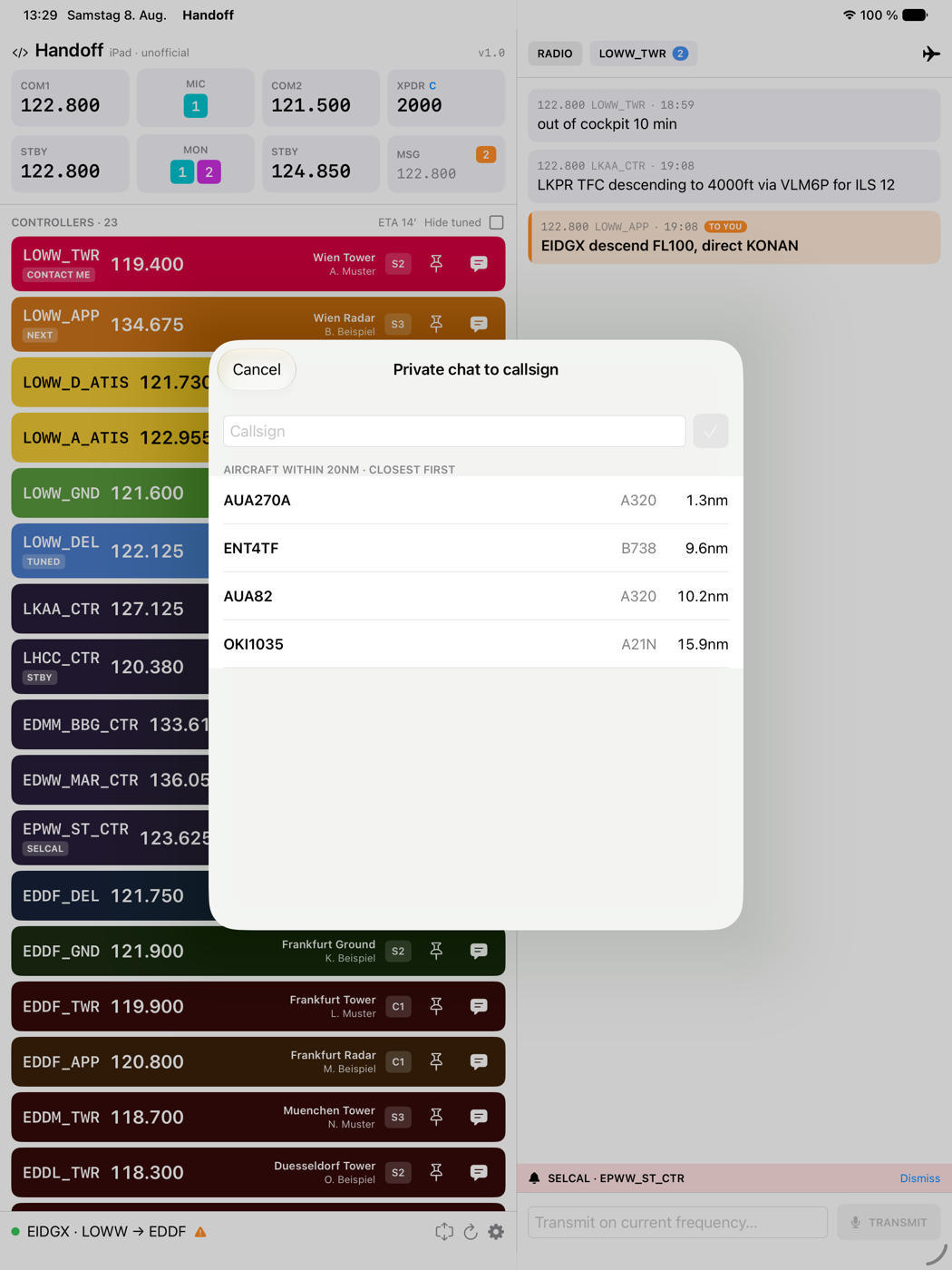The width and height of the screenshot is (952, 1270).
Task: Toggle MIC channel 1
Action: (x=195, y=106)
